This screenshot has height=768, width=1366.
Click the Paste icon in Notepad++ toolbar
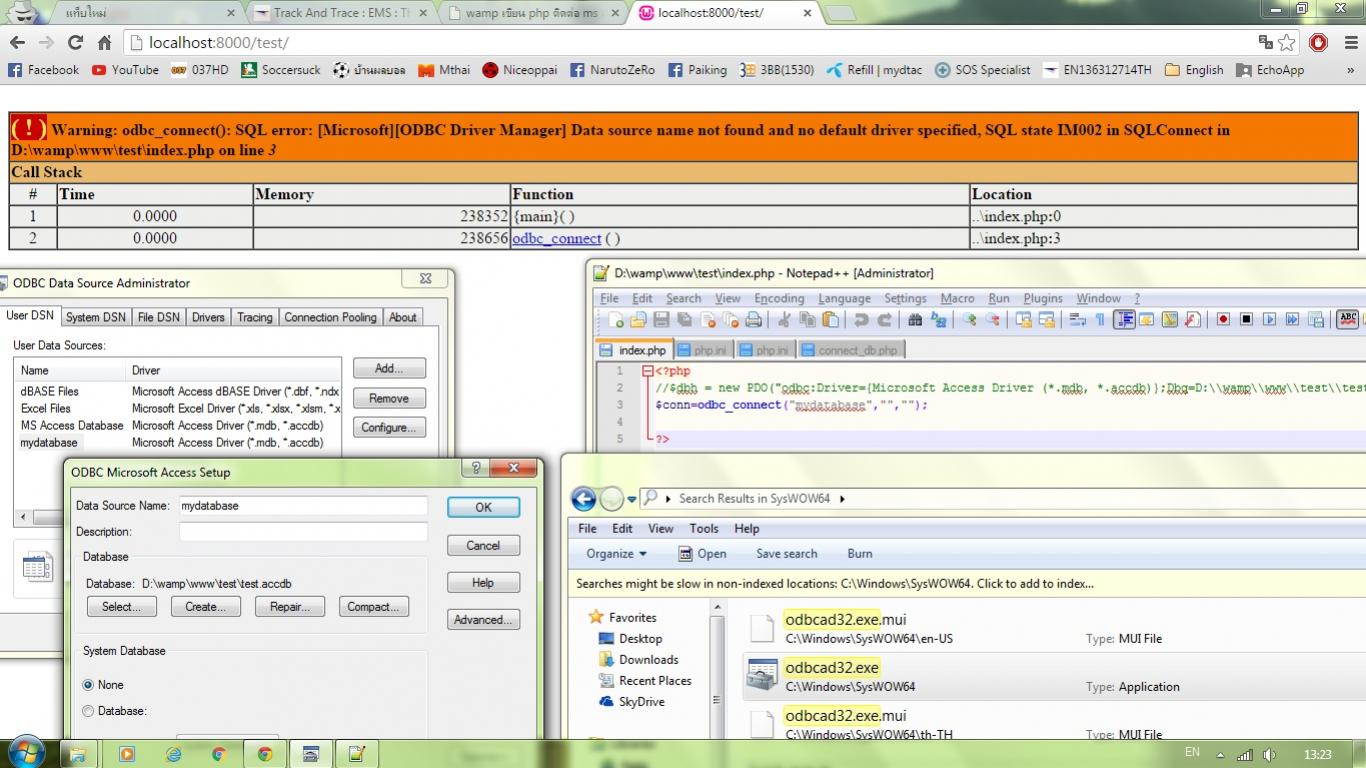pyautogui.click(x=831, y=320)
